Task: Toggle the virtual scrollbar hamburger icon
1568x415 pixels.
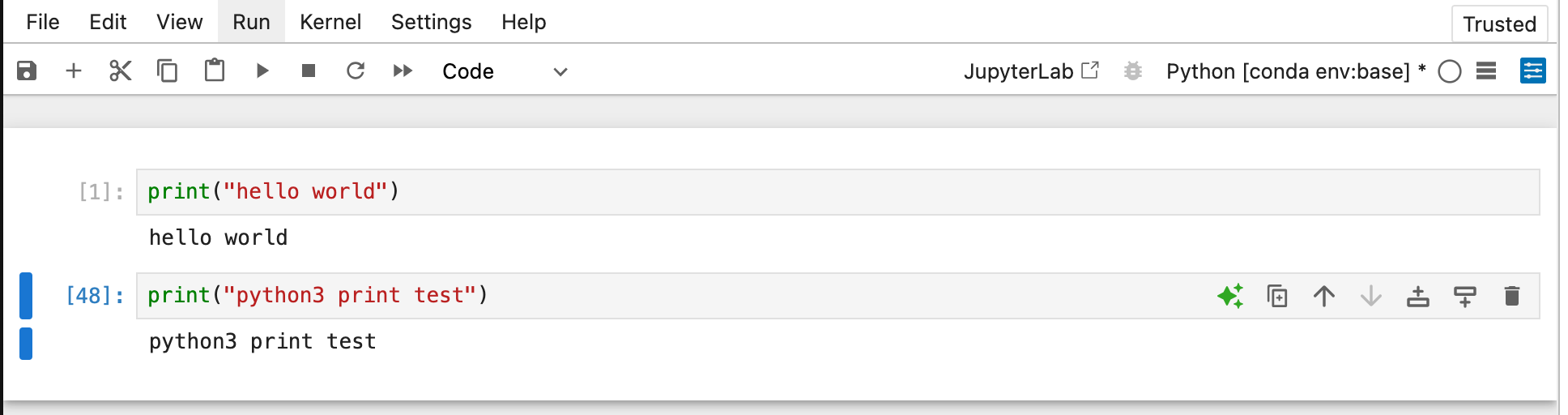Action: [x=1486, y=71]
